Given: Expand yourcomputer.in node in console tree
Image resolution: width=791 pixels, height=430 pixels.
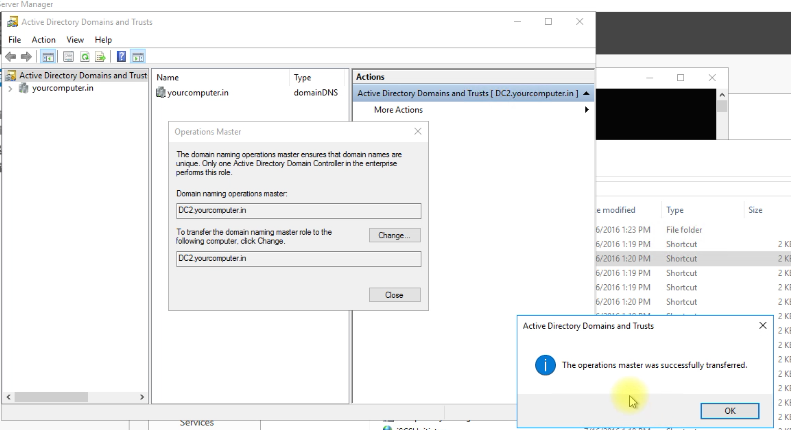Looking at the screenshot, I should 10,88.
